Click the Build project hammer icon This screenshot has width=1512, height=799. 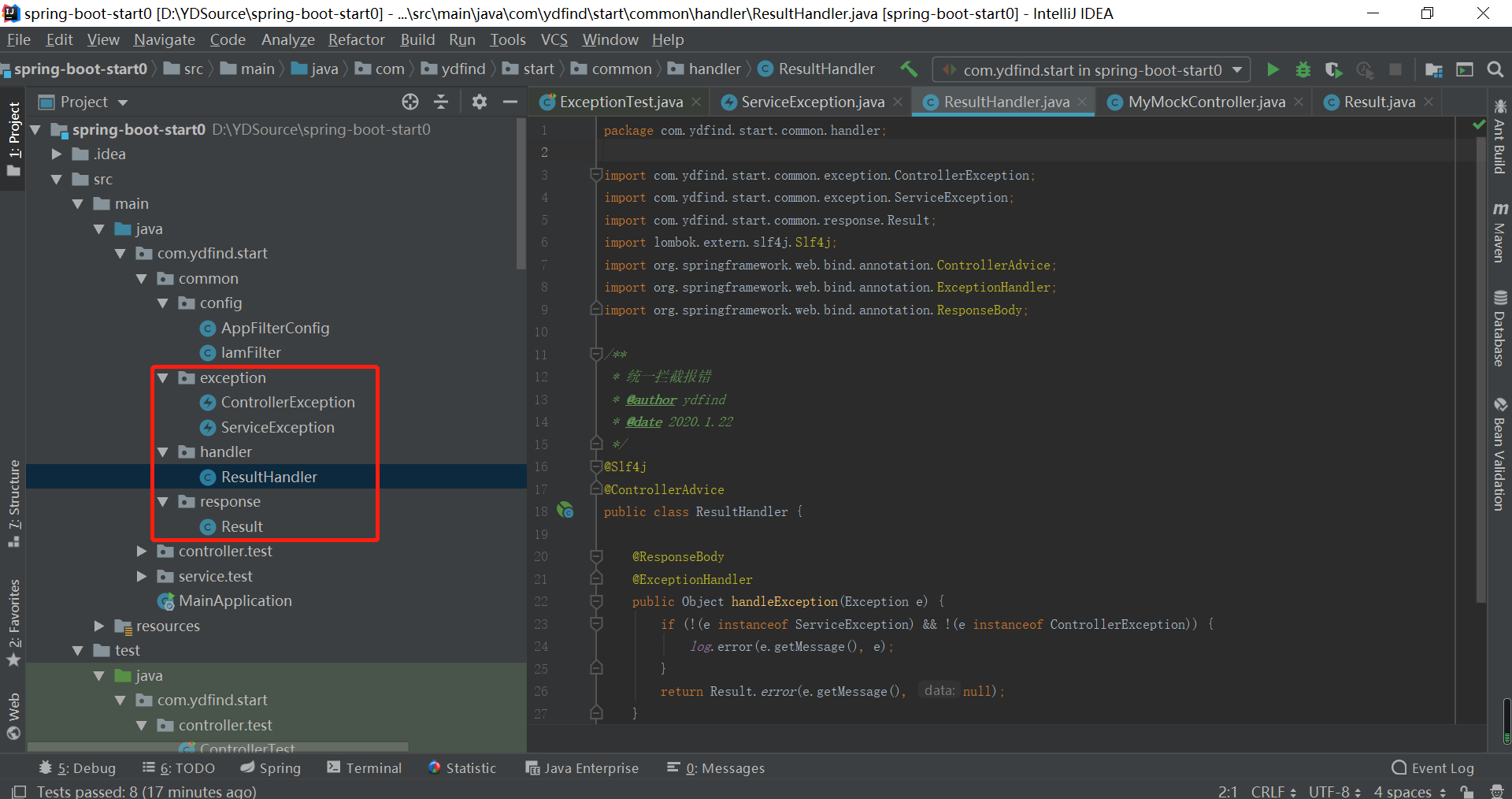click(909, 69)
